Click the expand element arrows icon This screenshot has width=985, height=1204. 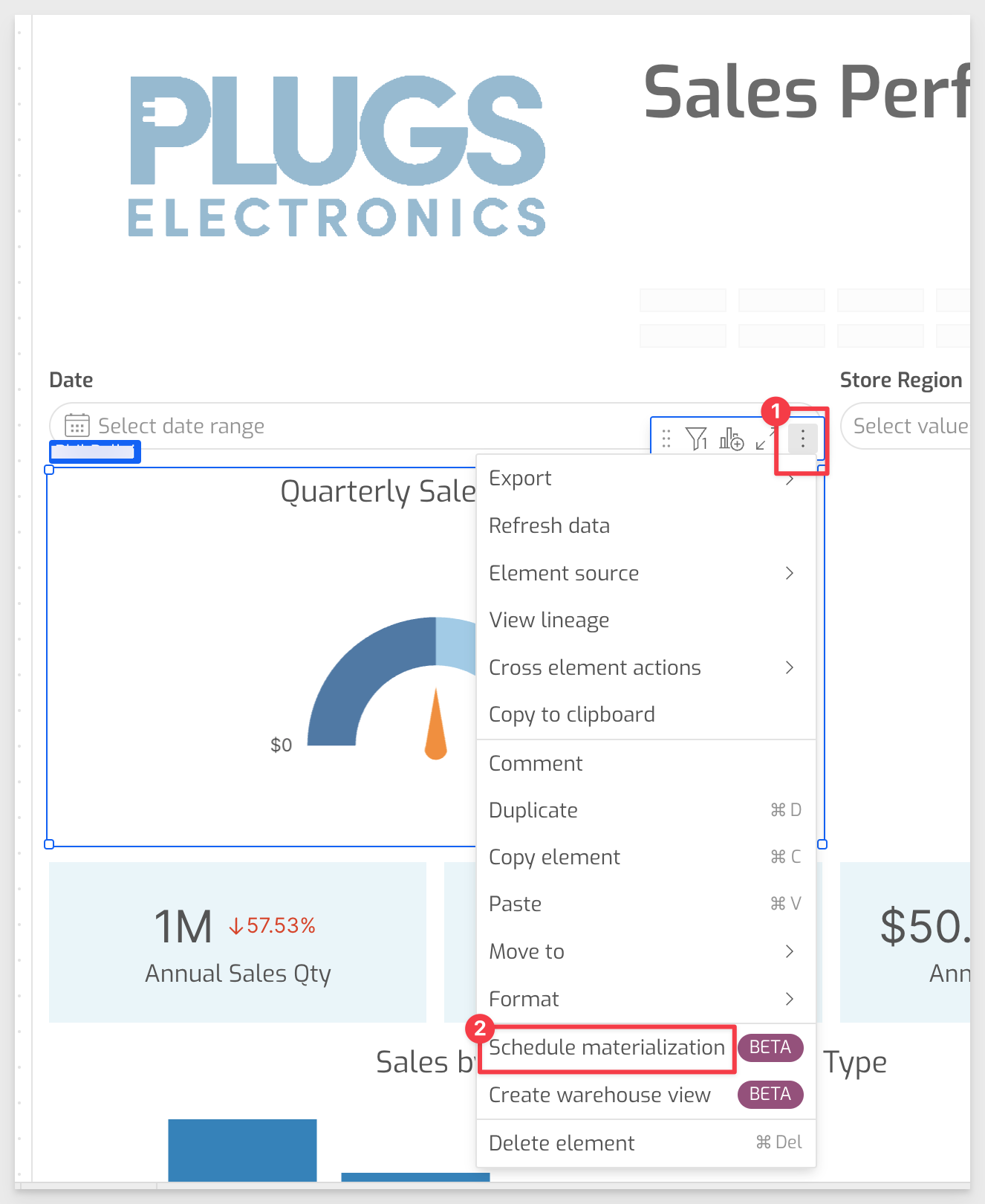764,439
